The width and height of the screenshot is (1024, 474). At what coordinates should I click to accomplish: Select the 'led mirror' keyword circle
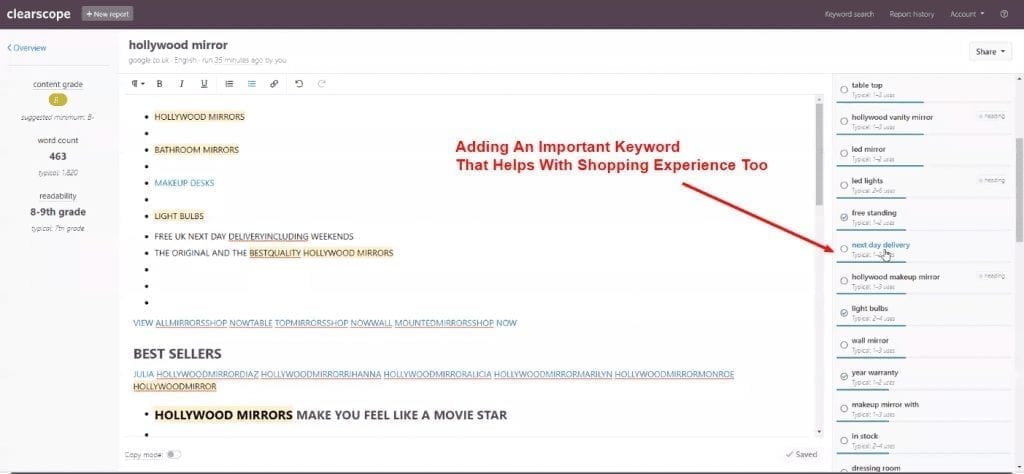click(x=844, y=153)
